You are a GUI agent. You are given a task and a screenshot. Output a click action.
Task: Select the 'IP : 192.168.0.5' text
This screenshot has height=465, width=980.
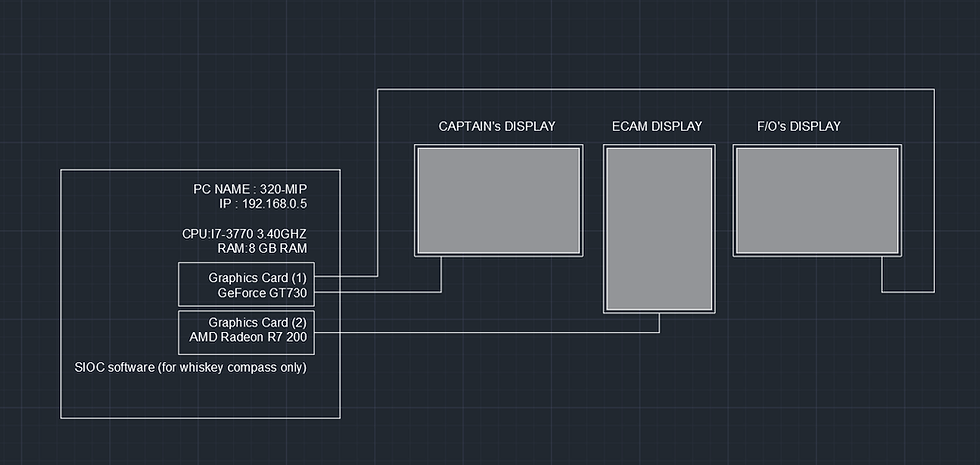[263, 204]
